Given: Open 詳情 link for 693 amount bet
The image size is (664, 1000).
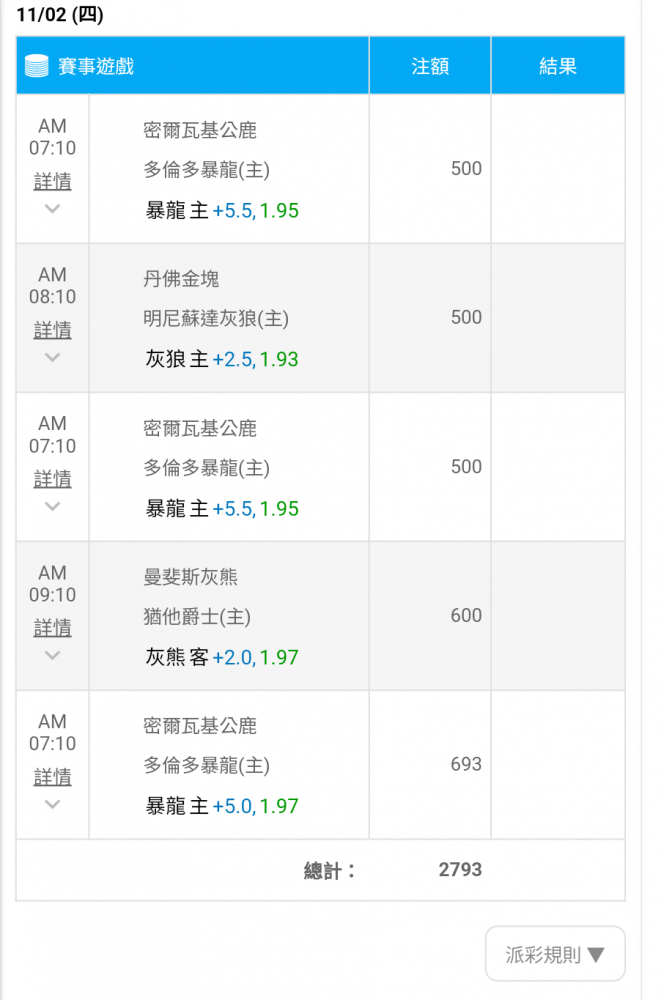Looking at the screenshot, I should click(52, 777).
